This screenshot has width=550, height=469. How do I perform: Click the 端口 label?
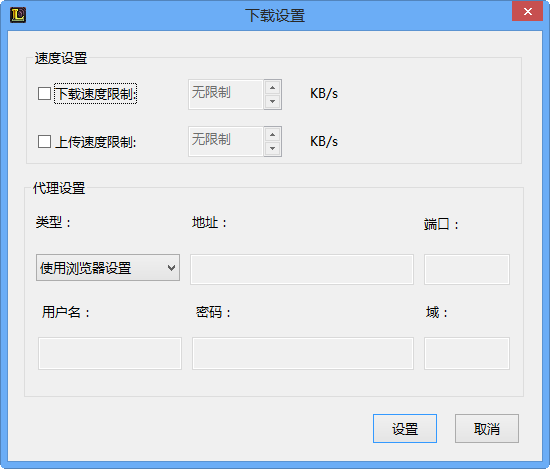pyautogui.click(x=441, y=224)
